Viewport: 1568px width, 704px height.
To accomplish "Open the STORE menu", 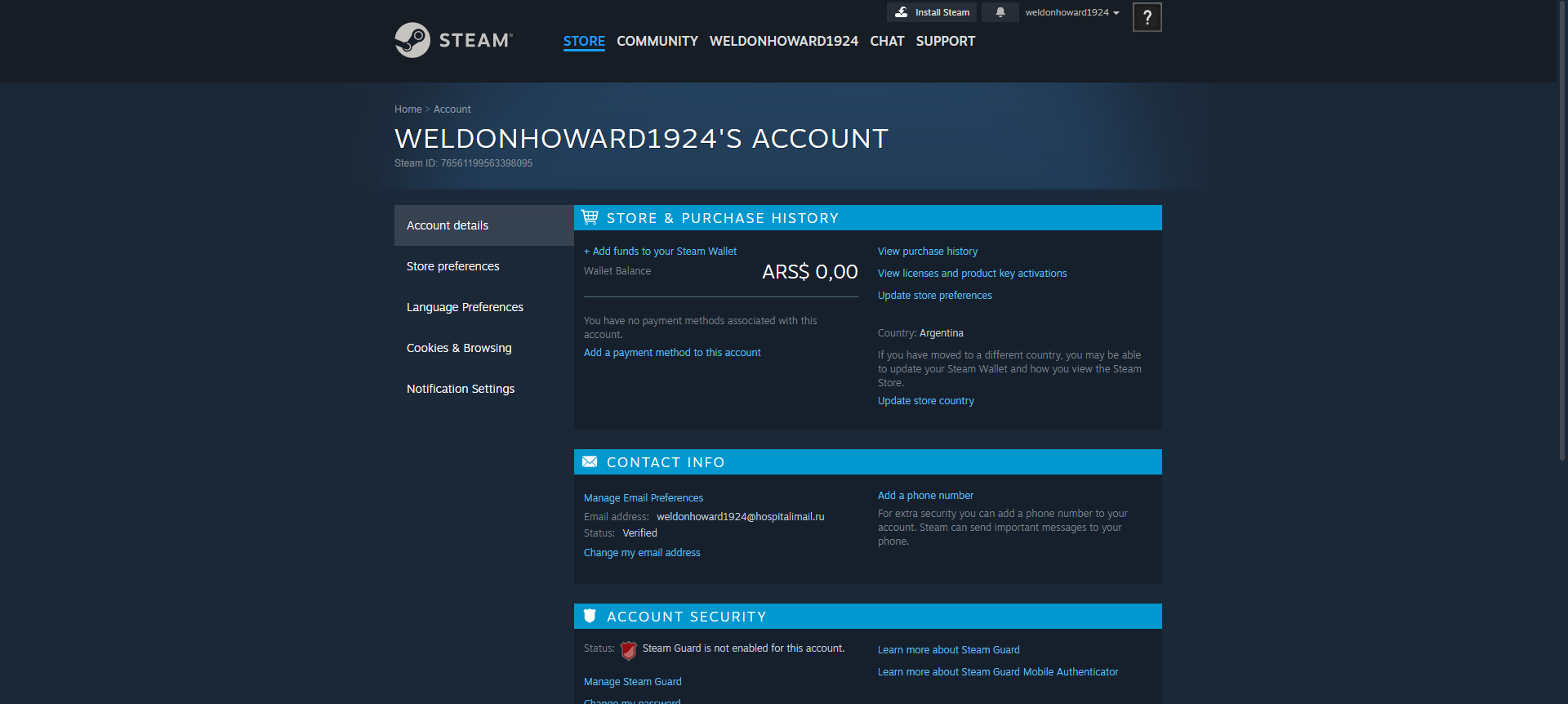I will 584,41.
